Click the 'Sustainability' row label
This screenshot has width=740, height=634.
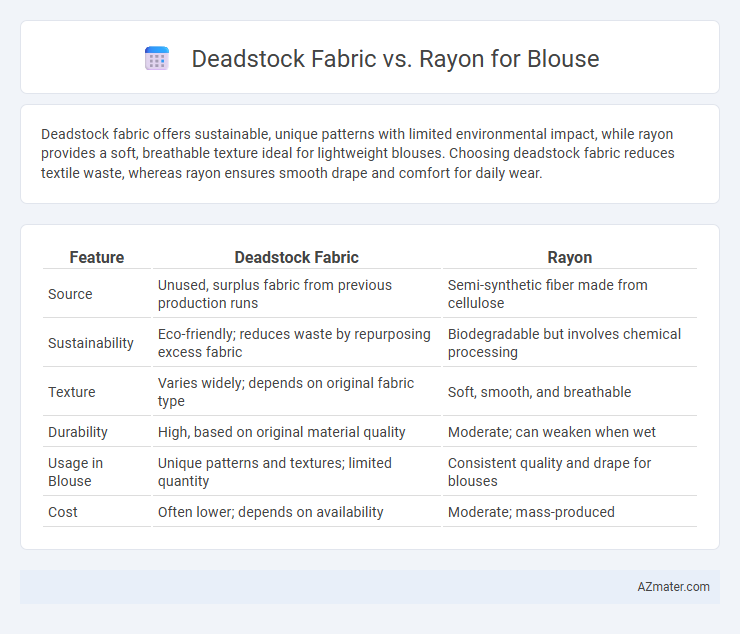coord(91,343)
